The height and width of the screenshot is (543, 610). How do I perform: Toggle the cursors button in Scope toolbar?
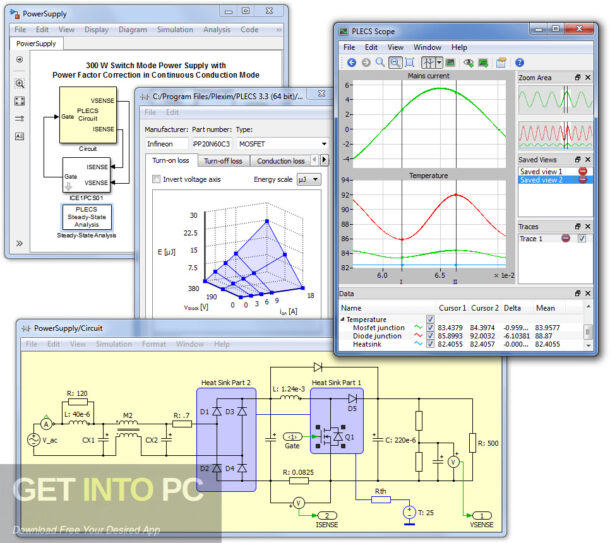tap(428, 63)
